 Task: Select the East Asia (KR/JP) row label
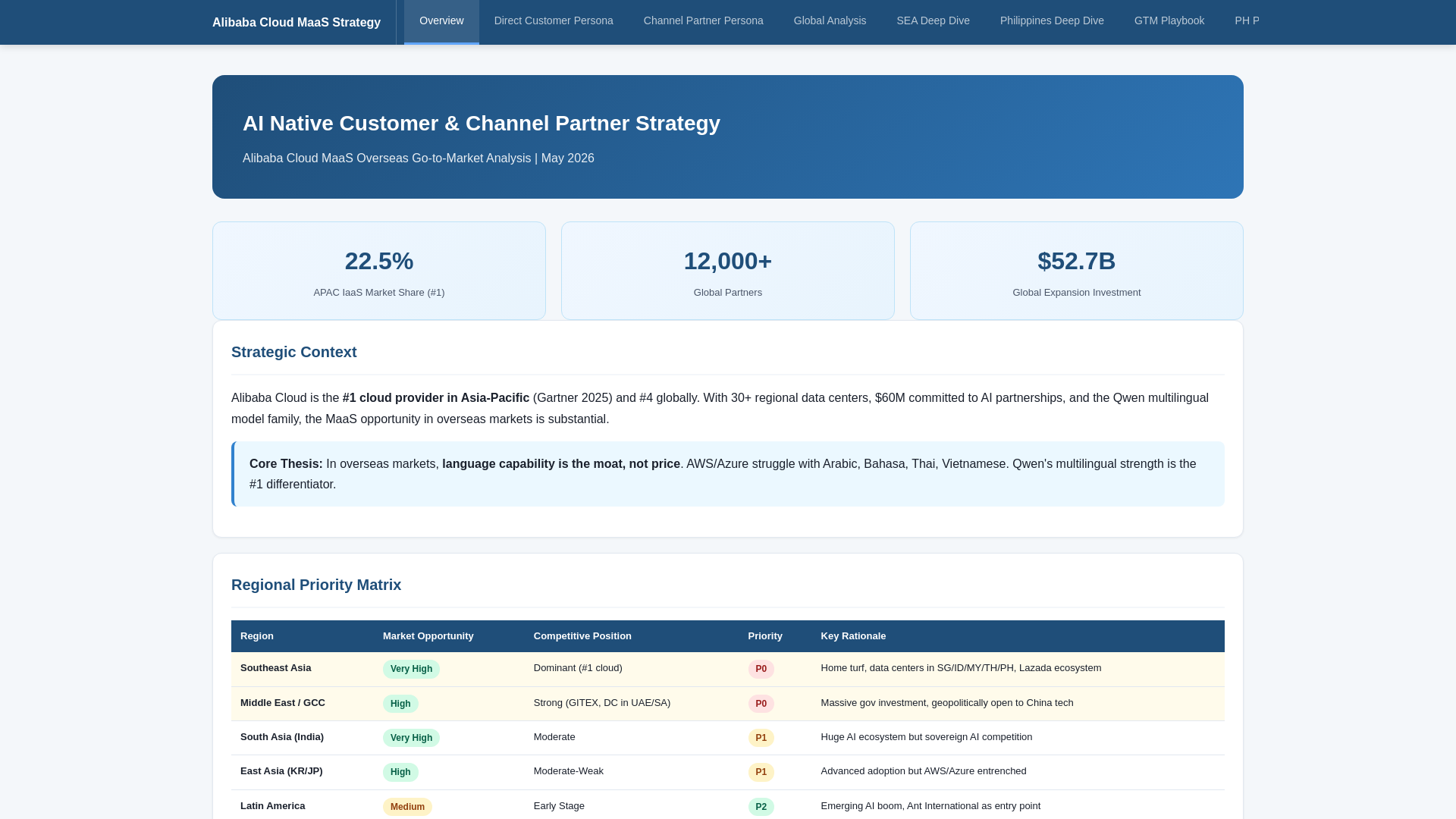281,771
